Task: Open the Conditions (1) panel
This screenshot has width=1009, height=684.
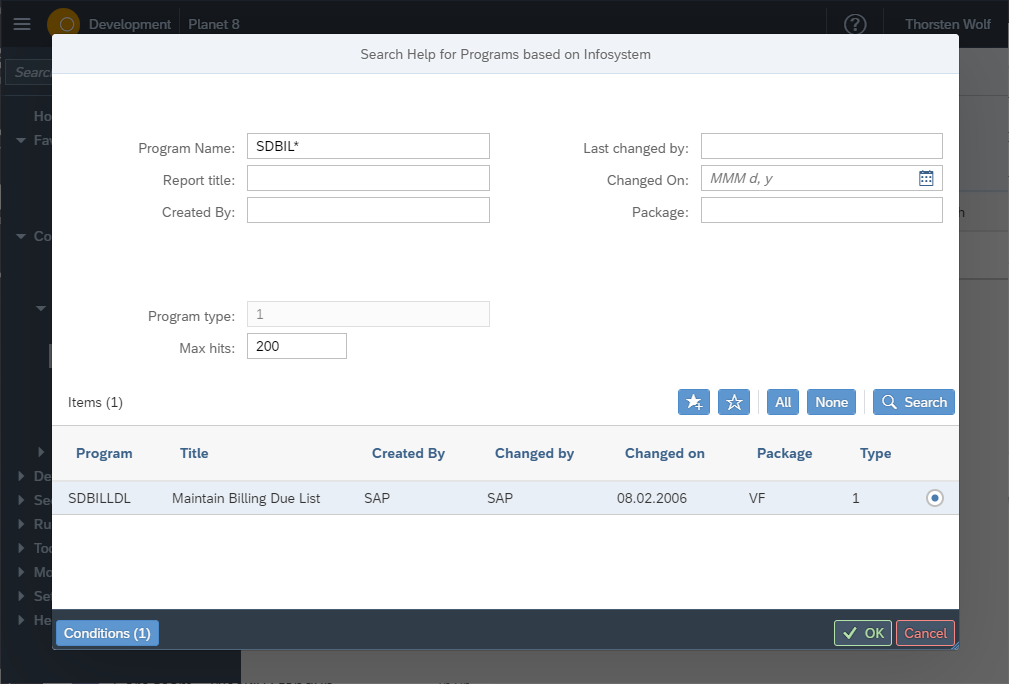Action: pyautogui.click(x=106, y=632)
